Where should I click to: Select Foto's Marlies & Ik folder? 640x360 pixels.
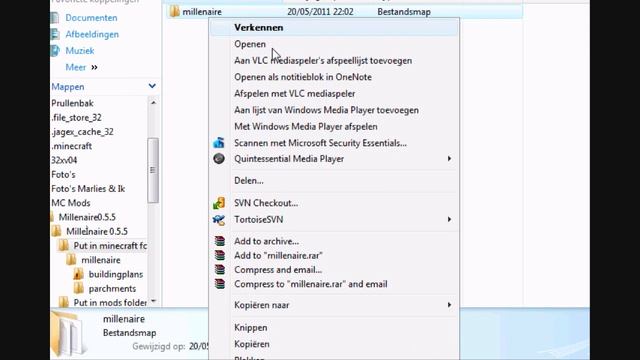point(88,189)
